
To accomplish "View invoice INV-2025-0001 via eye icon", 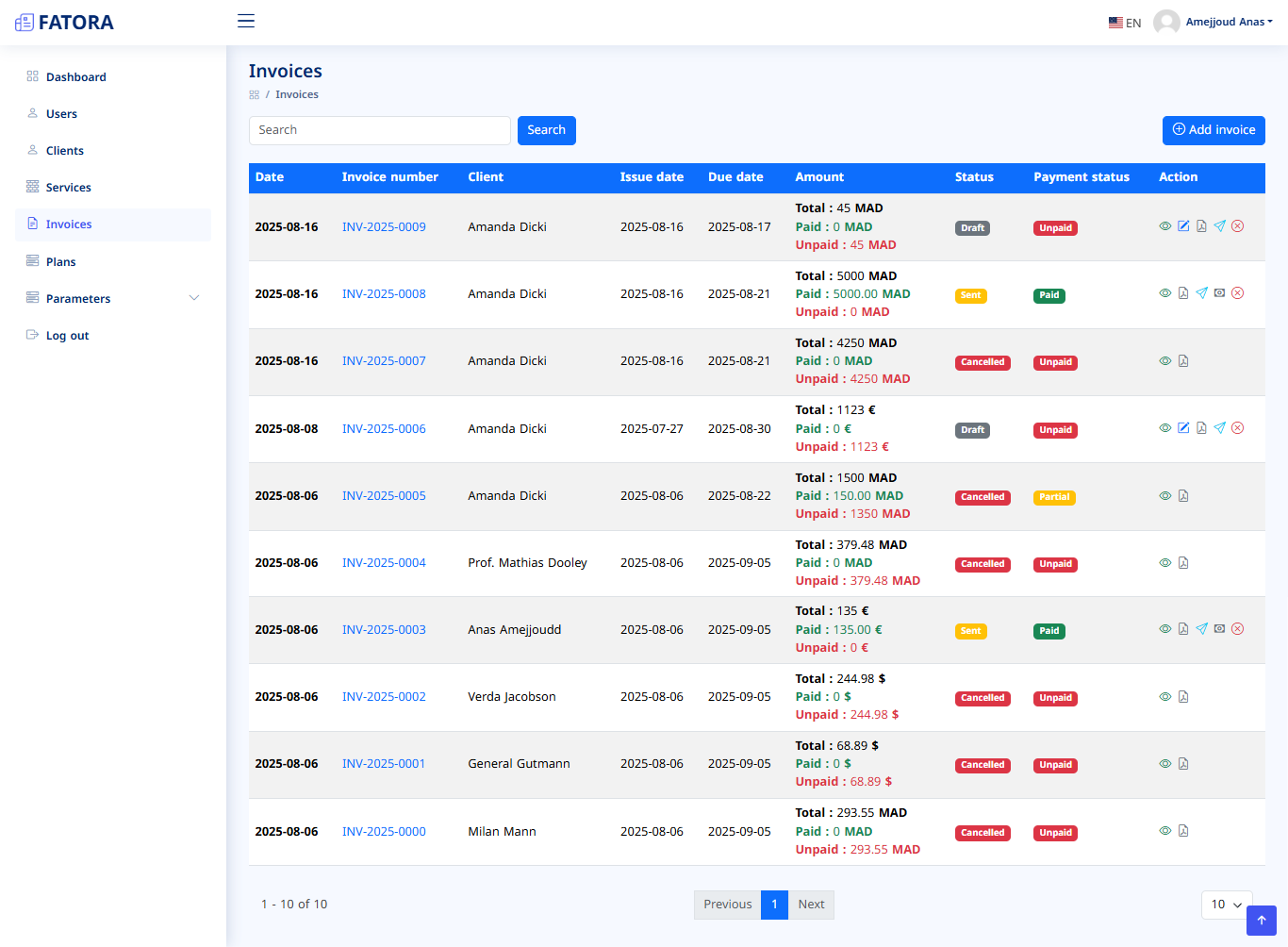I will pyautogui.click(x=1165, y=764).
